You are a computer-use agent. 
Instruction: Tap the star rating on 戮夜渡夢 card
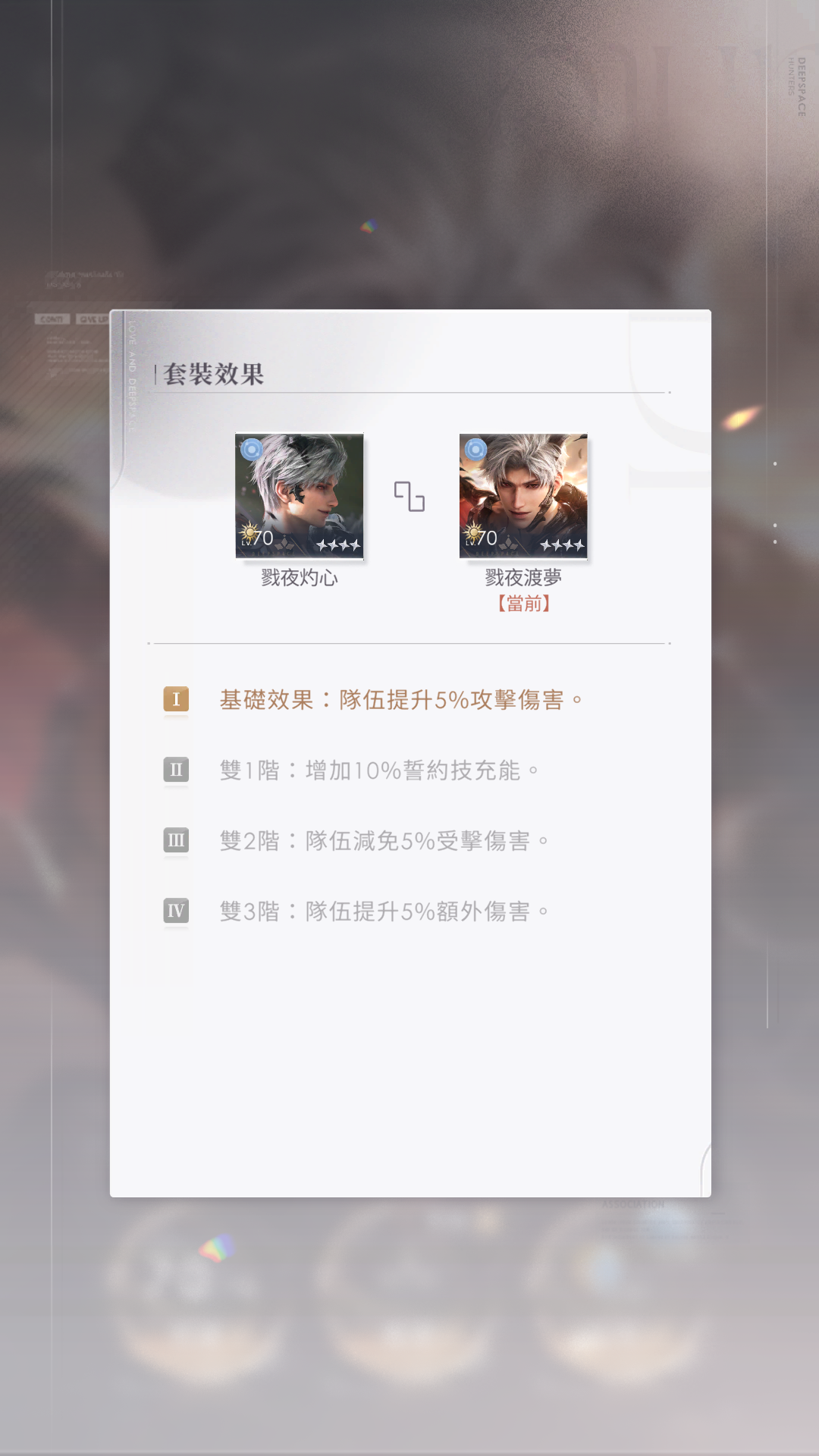pos(562,544)
